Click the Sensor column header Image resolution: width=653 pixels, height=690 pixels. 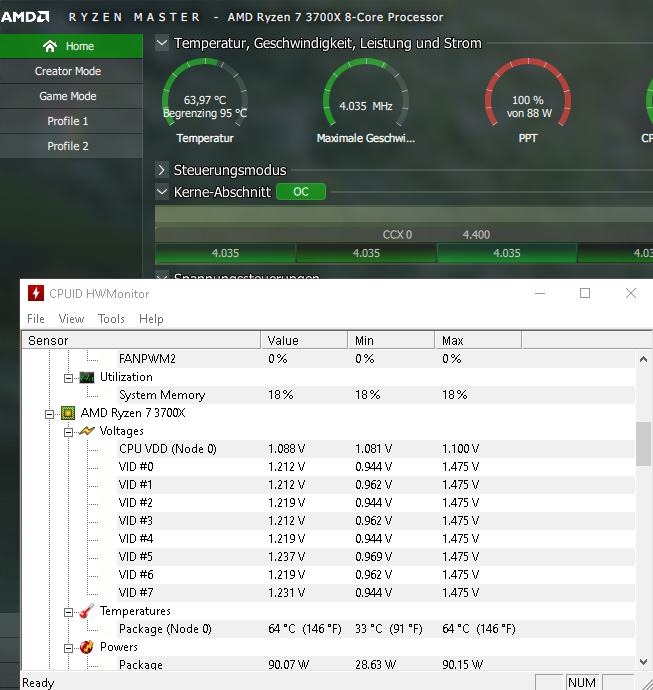[141, 340]
